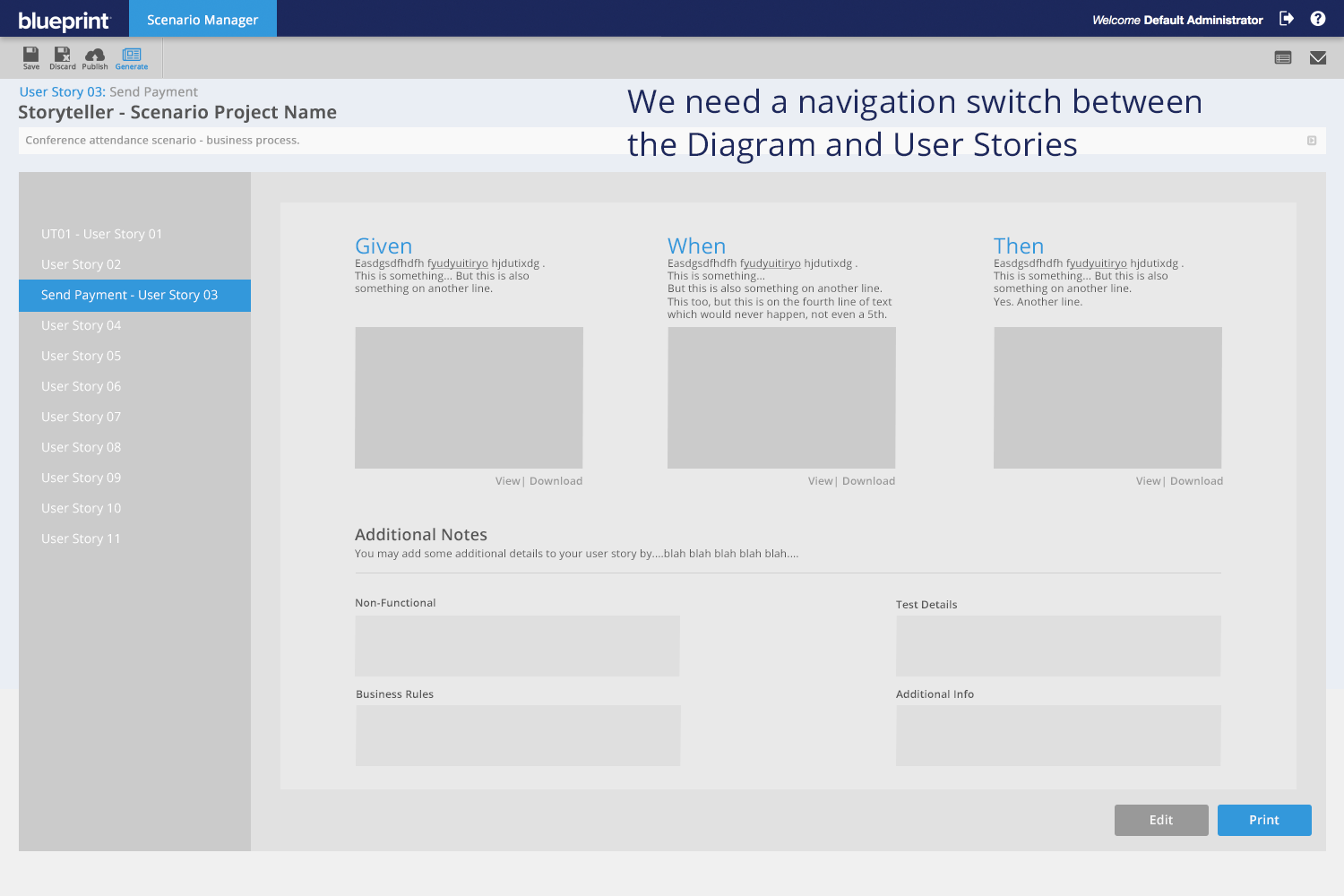
Task: Click the Discard toolbar icon
Action: [63, 57]
